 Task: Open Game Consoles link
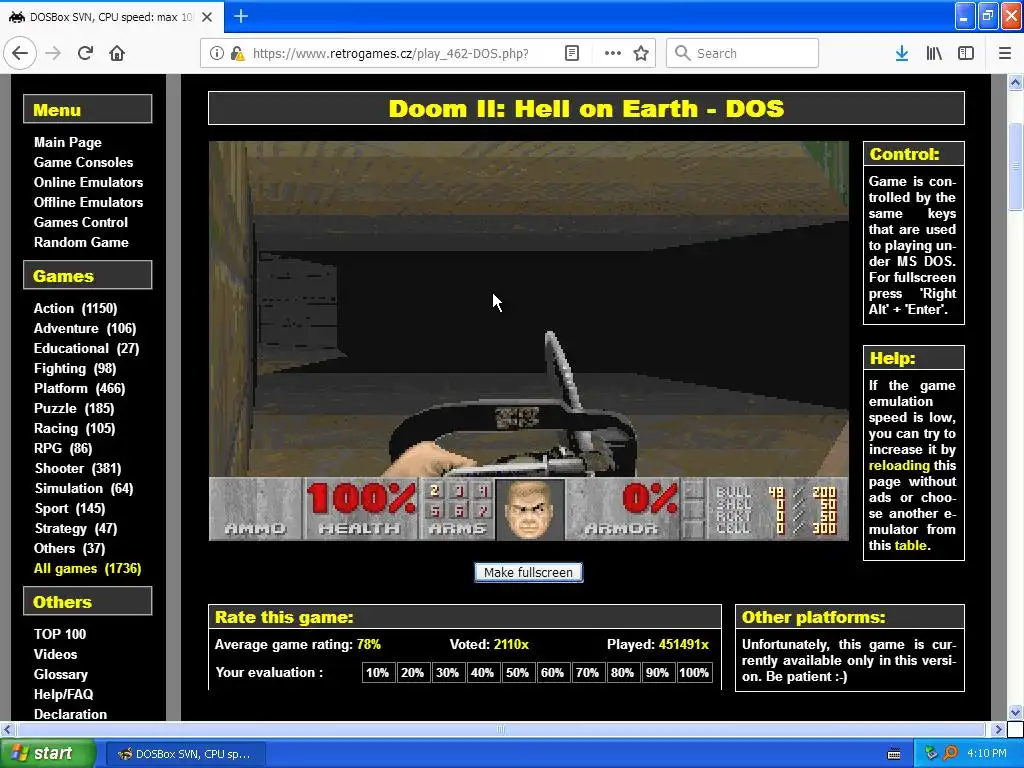click(84, 162)
